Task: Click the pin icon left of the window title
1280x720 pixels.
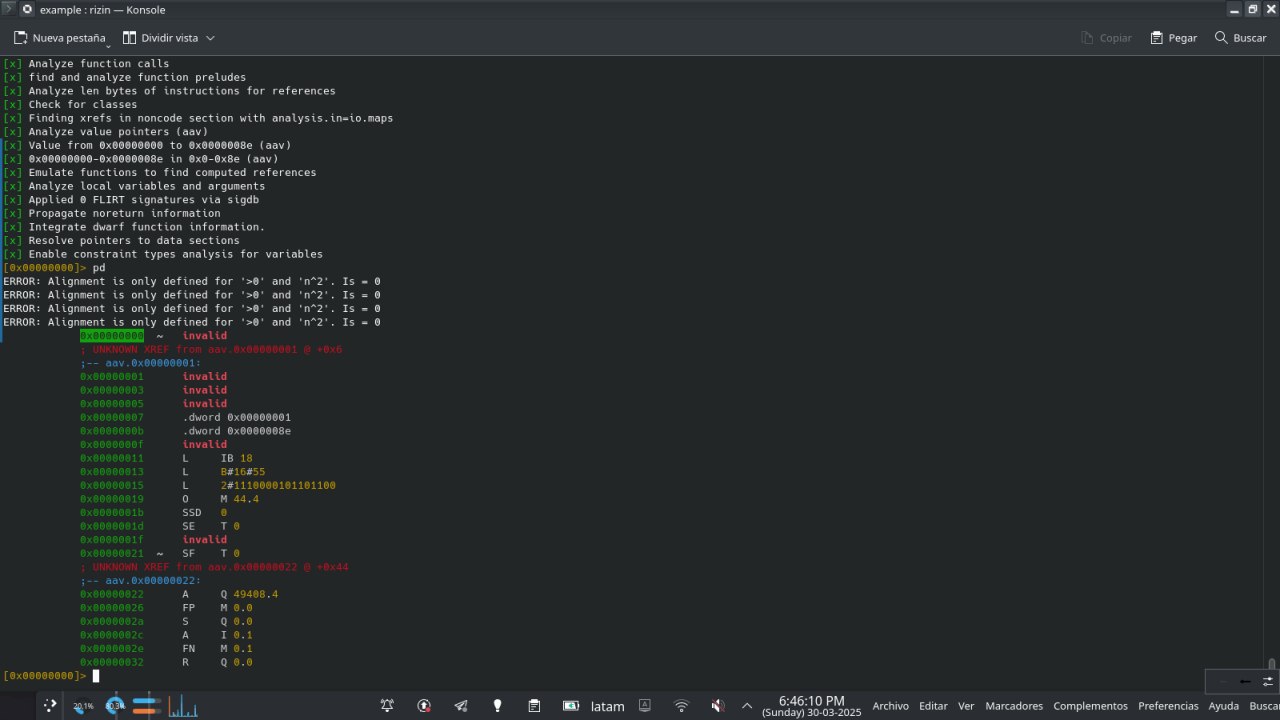Action: (27, 9)
